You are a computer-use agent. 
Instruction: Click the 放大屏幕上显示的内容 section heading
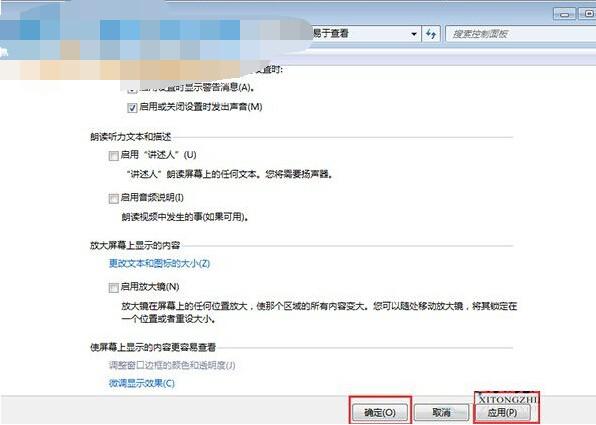coord(135,245)
